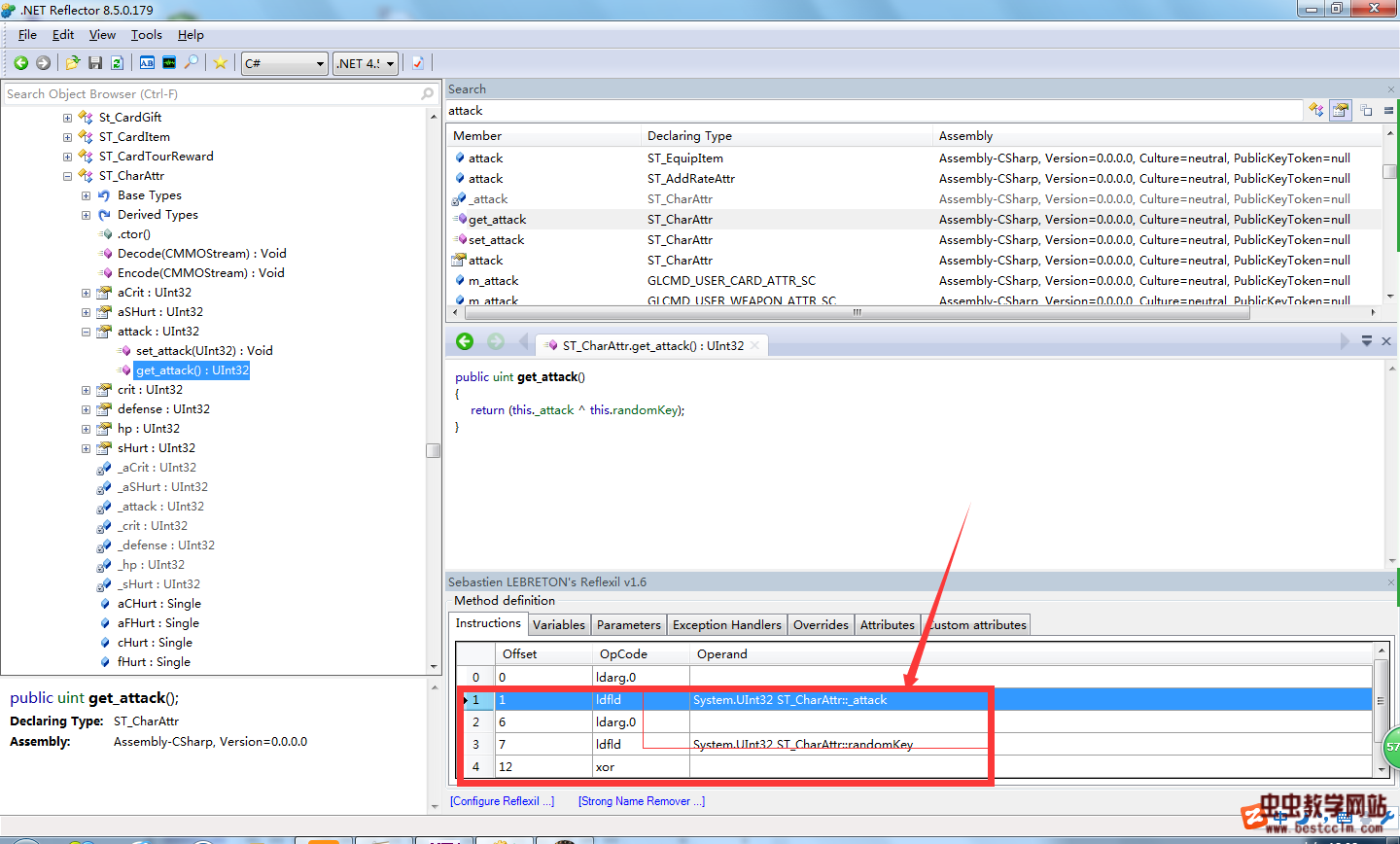
Task: Select the aCHurt : Single field
Action: pyautogui.click(x=158, y=604)
